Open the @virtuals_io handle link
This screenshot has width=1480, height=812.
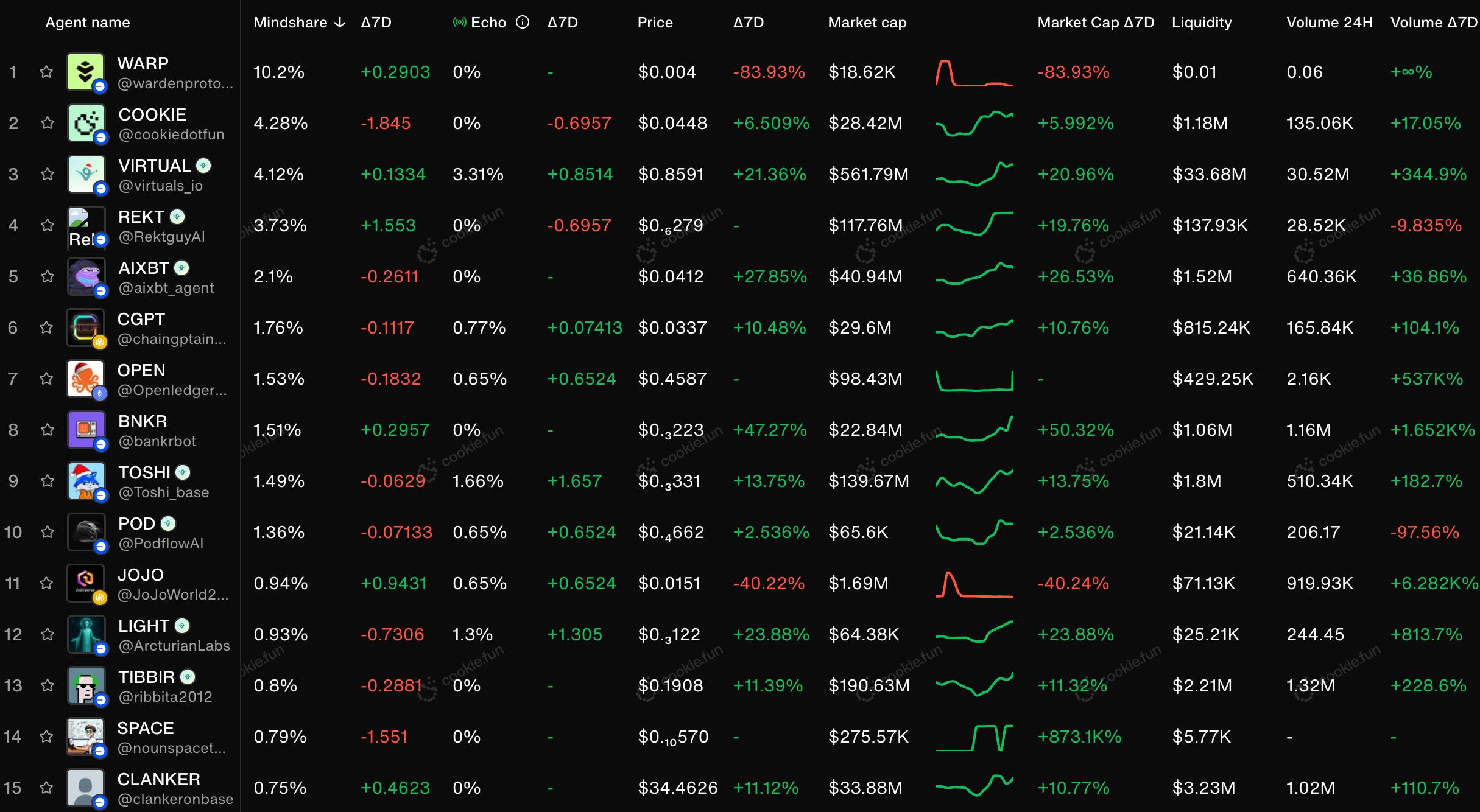pyautogui.click(x=160, y=186)
